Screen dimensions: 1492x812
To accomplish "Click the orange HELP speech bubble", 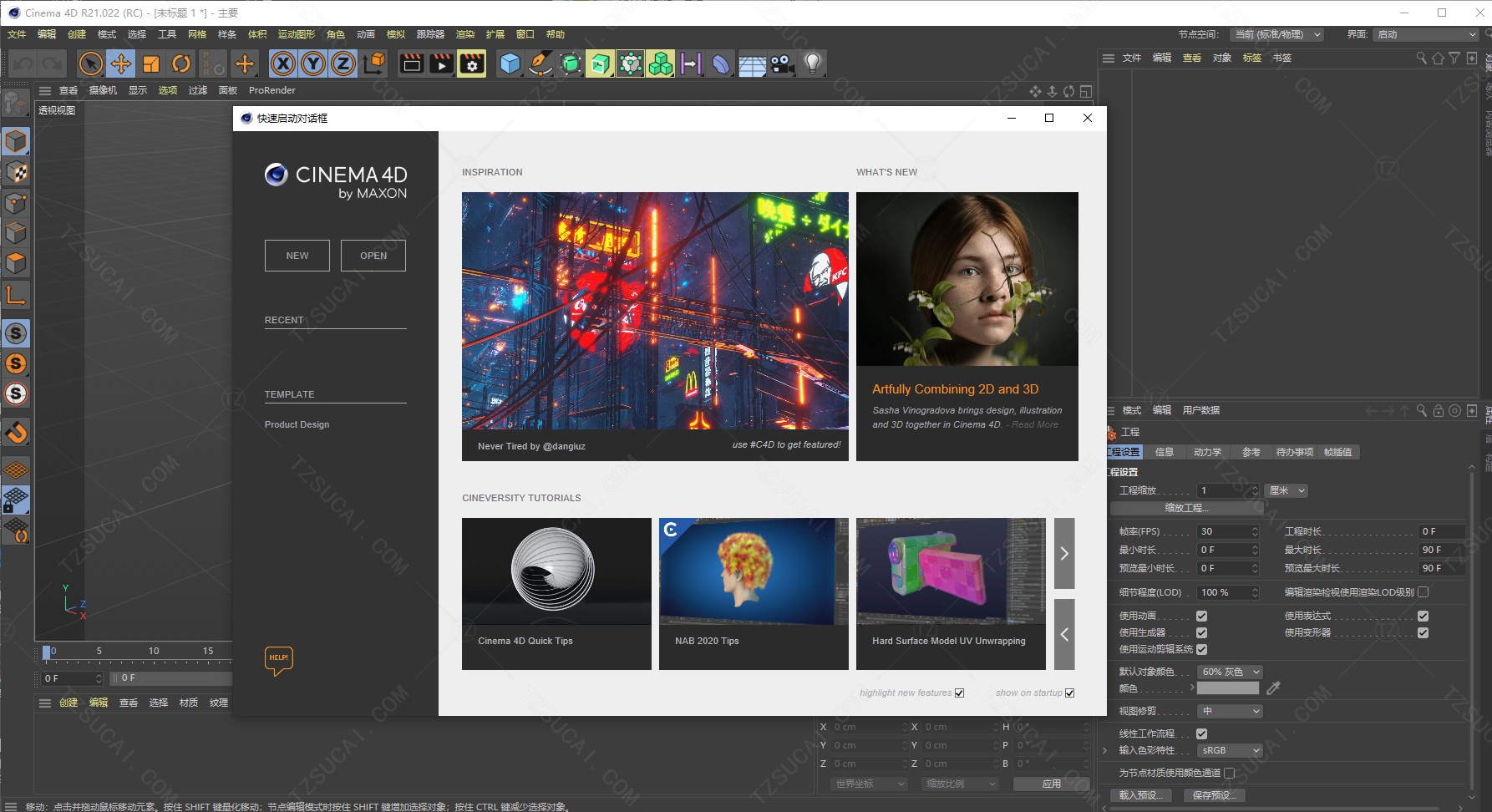I will pyautogui.click(x=279, y=660).
